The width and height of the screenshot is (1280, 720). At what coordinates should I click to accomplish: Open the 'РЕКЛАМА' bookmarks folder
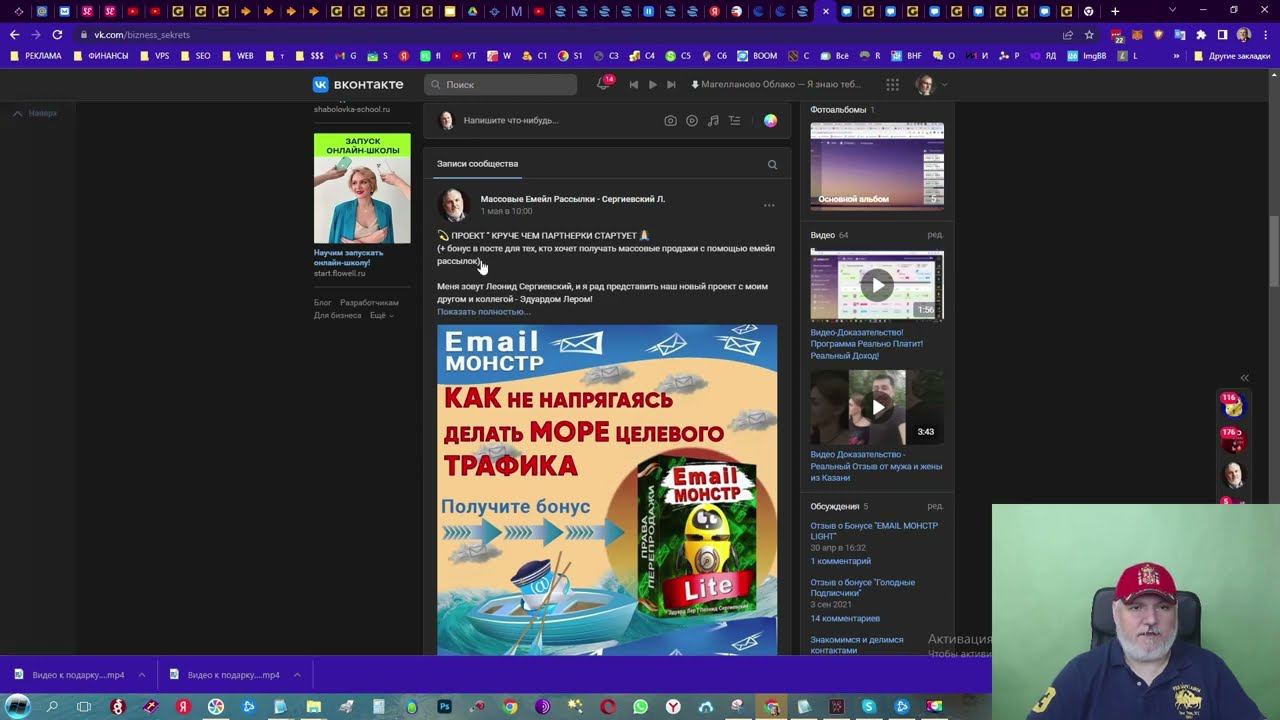click(x=35, y=56)
